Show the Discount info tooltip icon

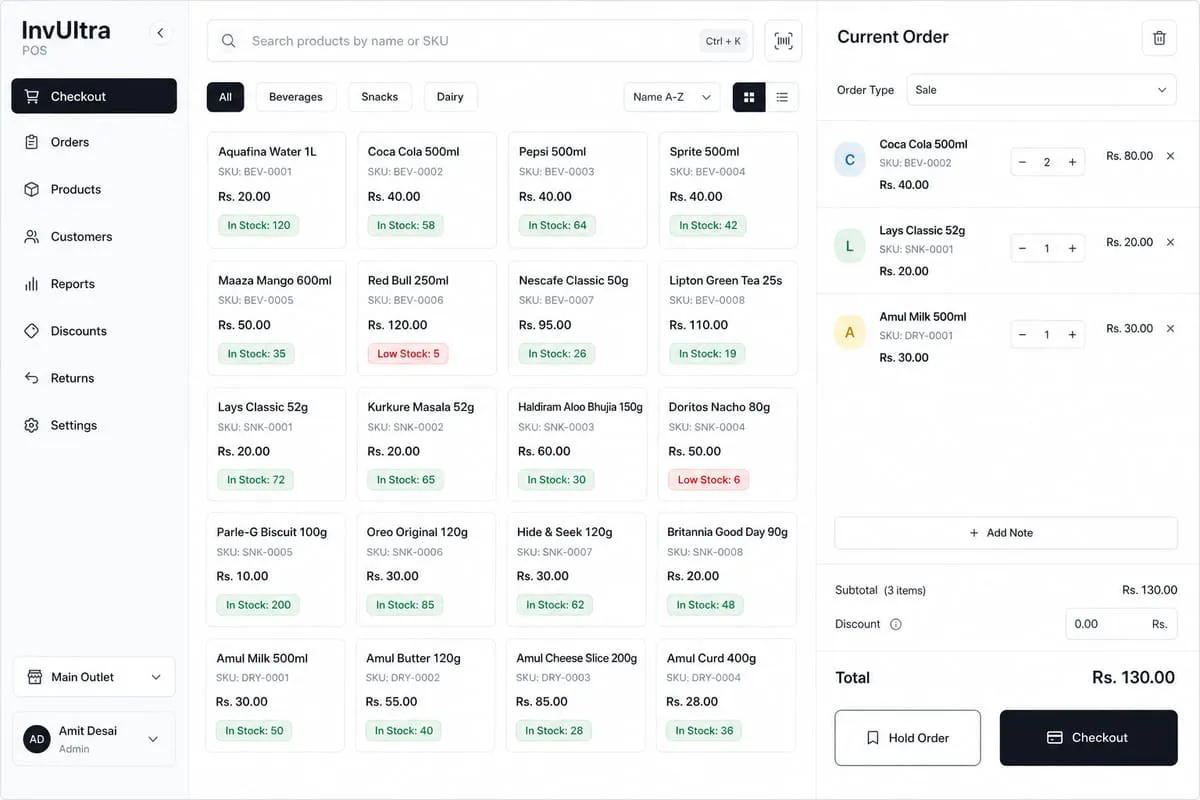pos(896,624)
